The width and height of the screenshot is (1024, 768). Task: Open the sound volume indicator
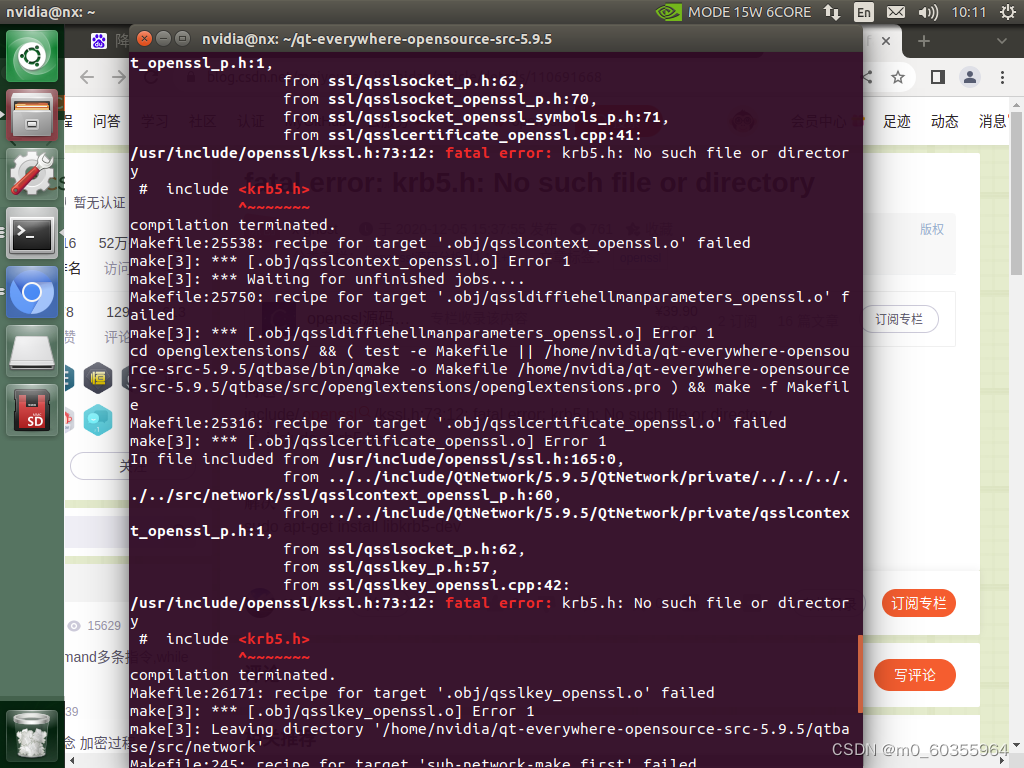click(927, 12)
